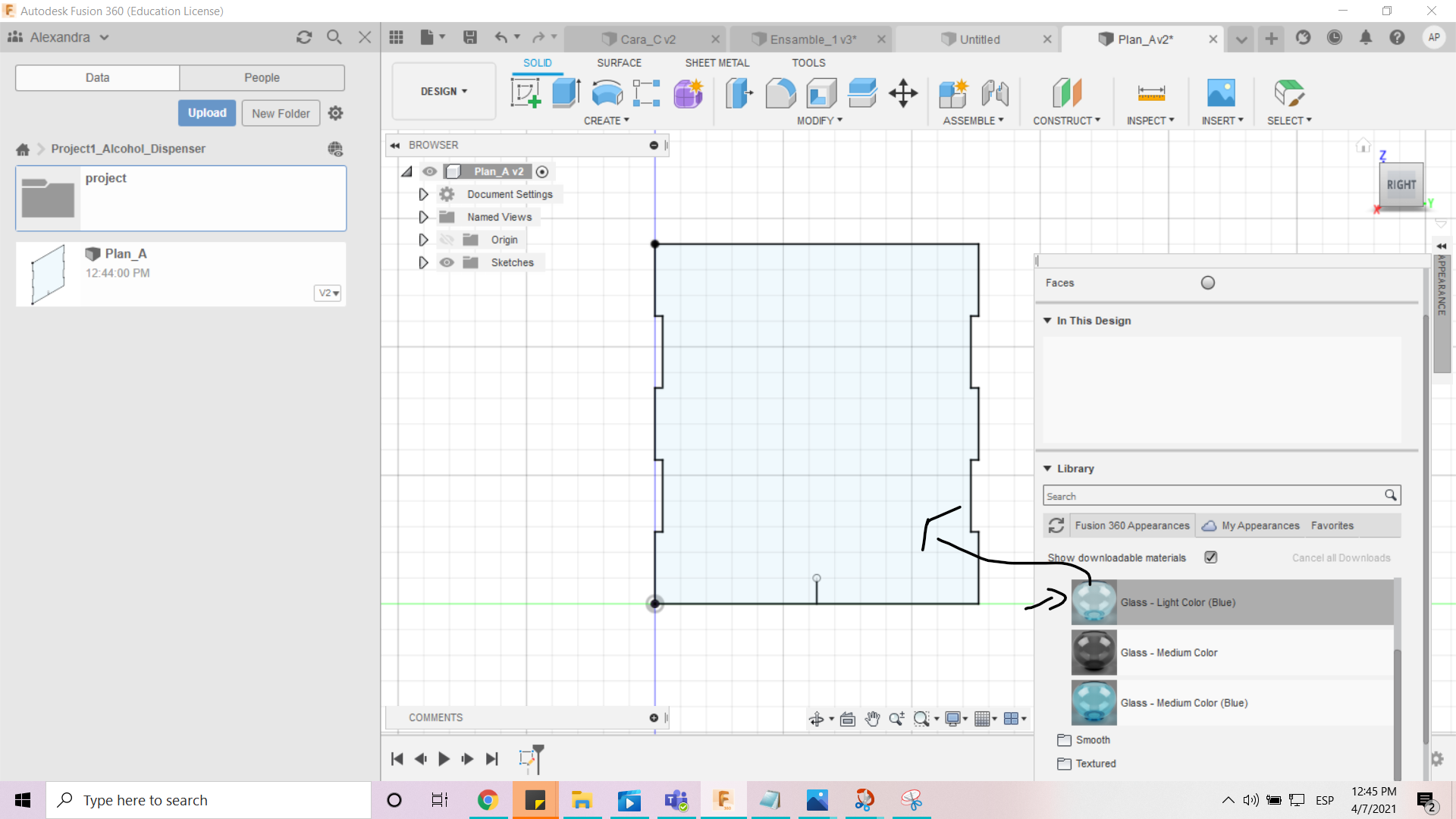This screenshot has height=819, width=1456.
Task: Open the Ensamble_1 v3 document tab
Action: point(812,39)
